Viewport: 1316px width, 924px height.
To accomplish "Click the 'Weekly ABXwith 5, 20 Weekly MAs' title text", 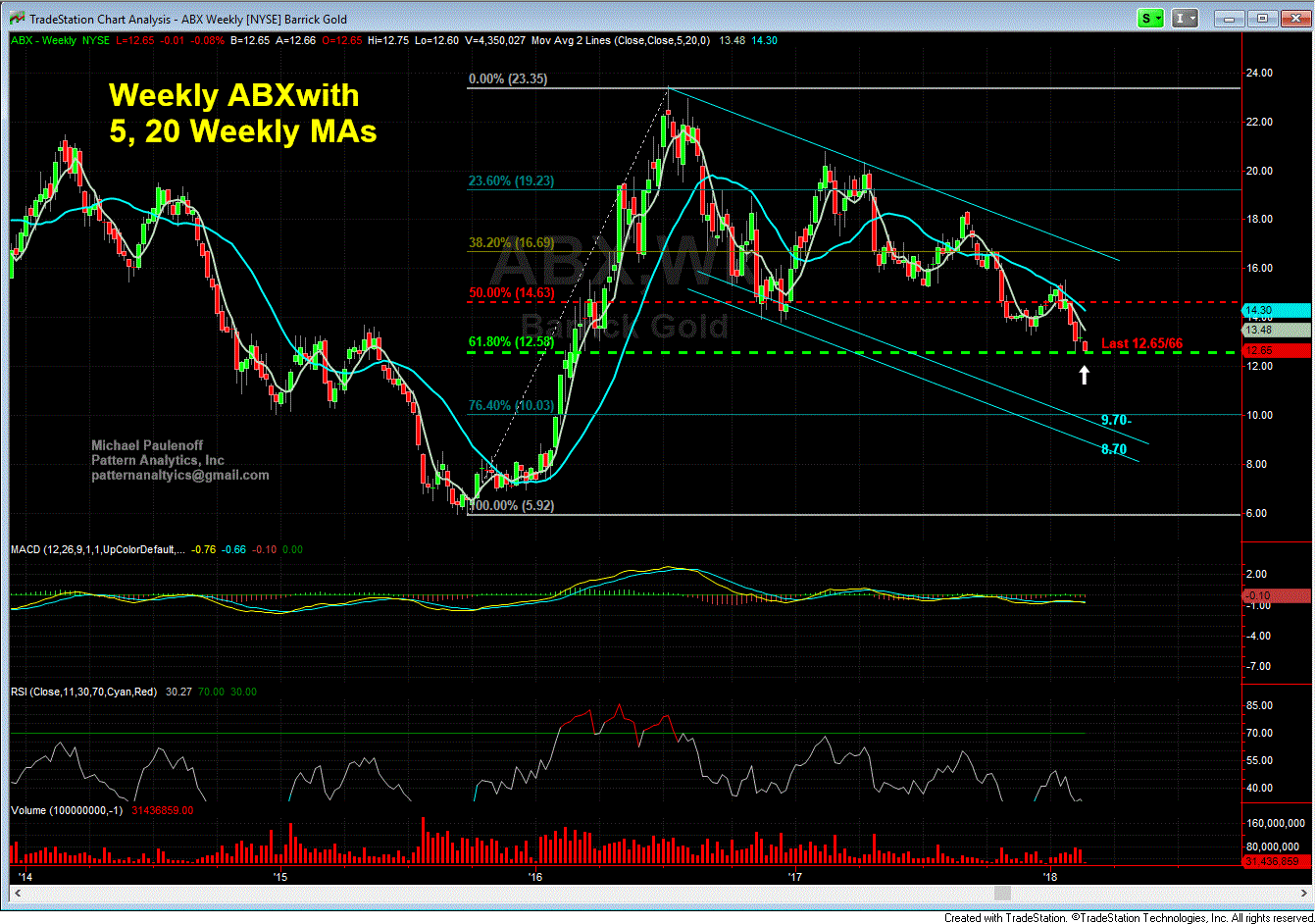I will (x=242, y=113).
